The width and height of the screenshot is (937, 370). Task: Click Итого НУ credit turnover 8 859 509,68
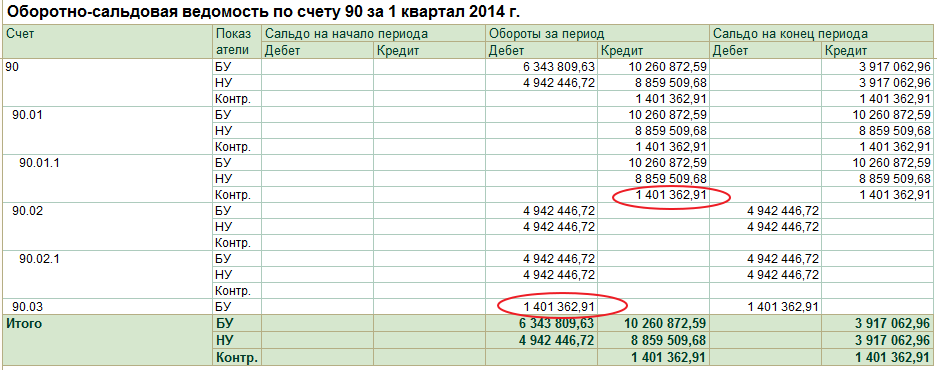pos(670,341)
